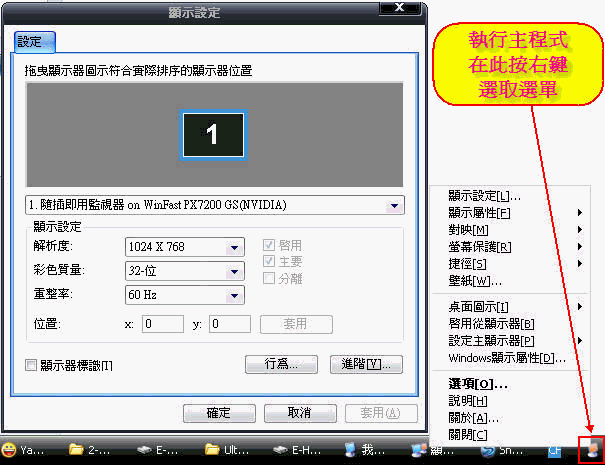
Task: Click the '2-...' folder taskbar item
Action: [x=90, y=450]
